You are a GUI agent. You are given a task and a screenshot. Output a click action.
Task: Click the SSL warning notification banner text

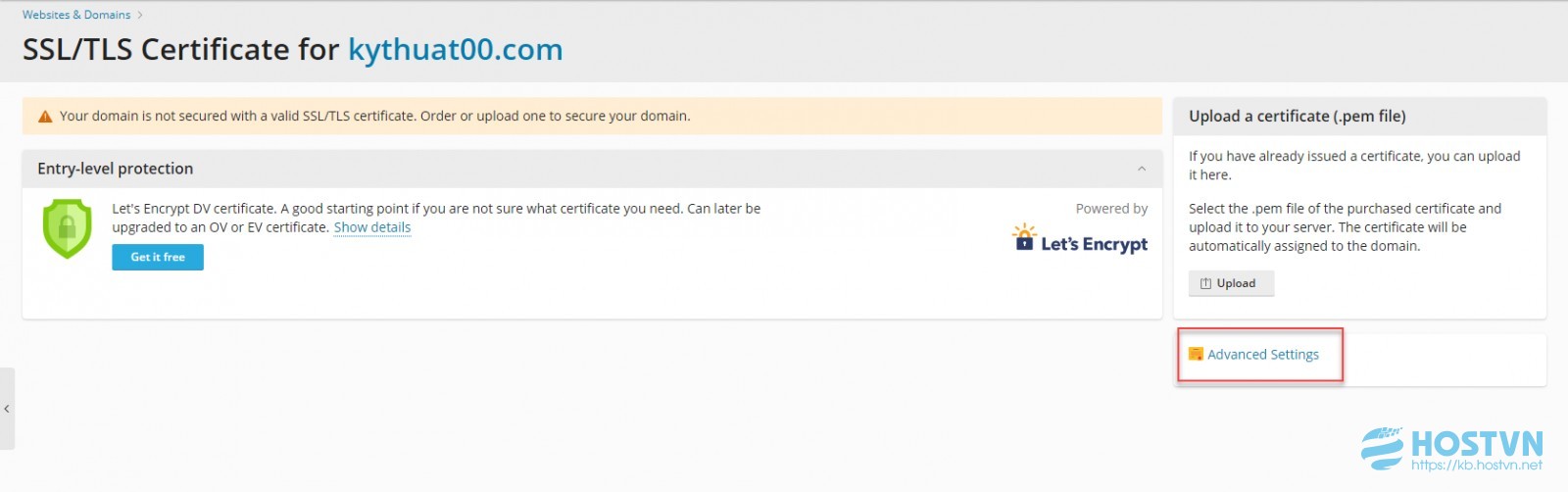click(x=374, y=116)
